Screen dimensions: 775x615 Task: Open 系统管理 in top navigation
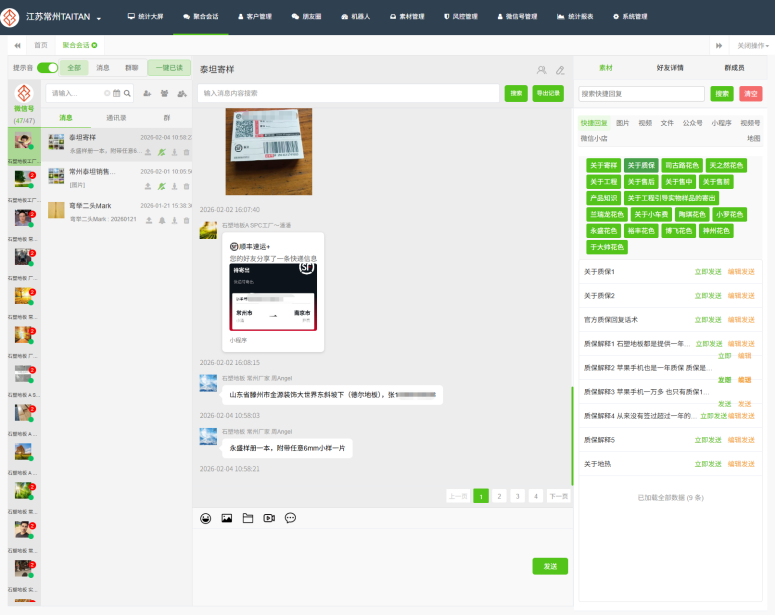point(630,17)
